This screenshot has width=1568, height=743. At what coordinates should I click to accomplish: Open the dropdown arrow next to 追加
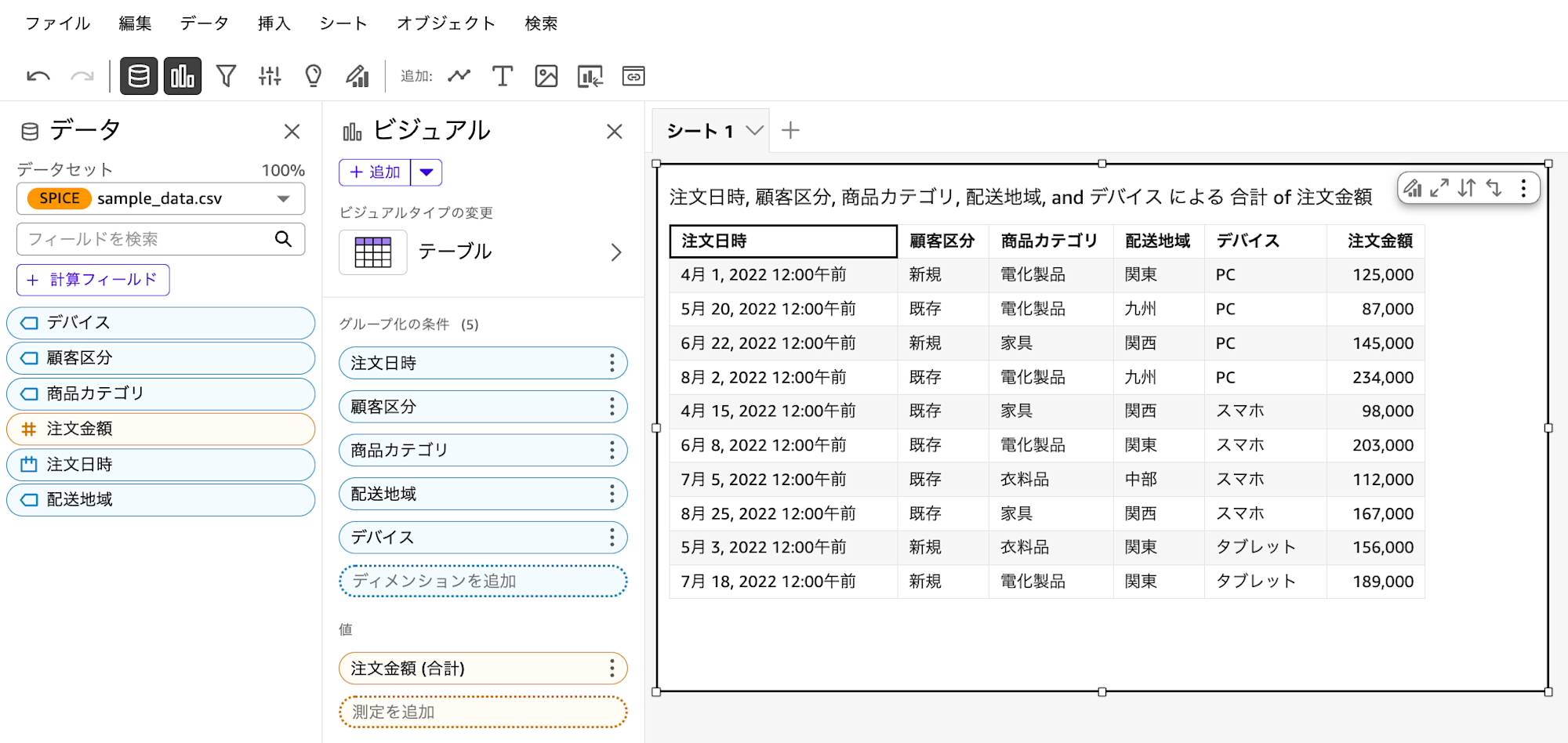pyautogui.click(x=426, y=172)
